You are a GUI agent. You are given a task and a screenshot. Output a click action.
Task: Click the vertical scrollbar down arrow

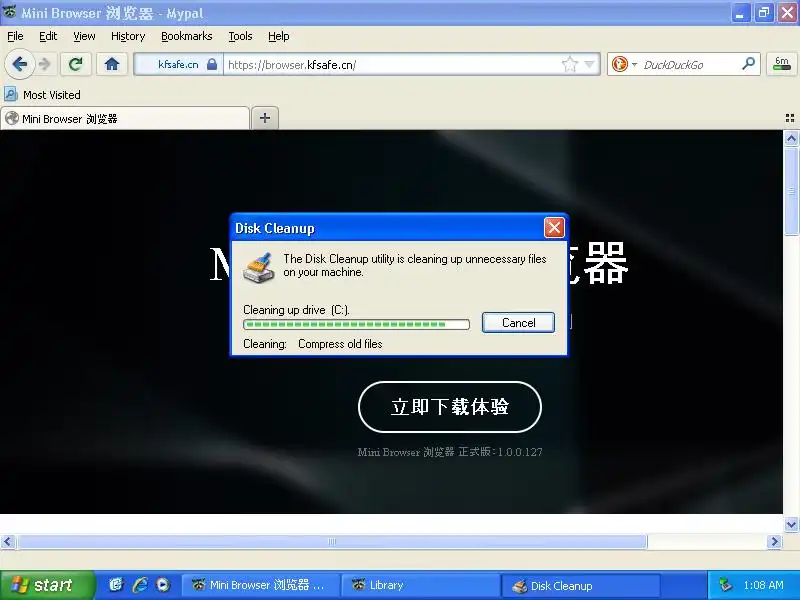pyautogui.click(x=791, y=524)
